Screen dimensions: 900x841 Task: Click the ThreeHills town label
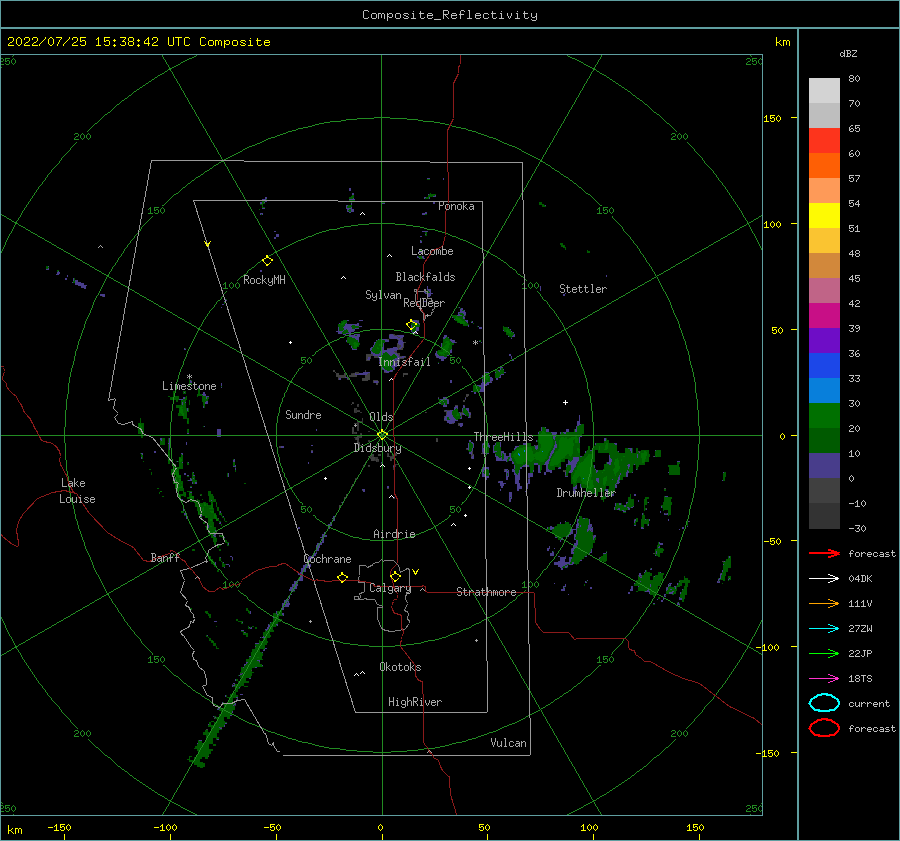click(503, 437)
